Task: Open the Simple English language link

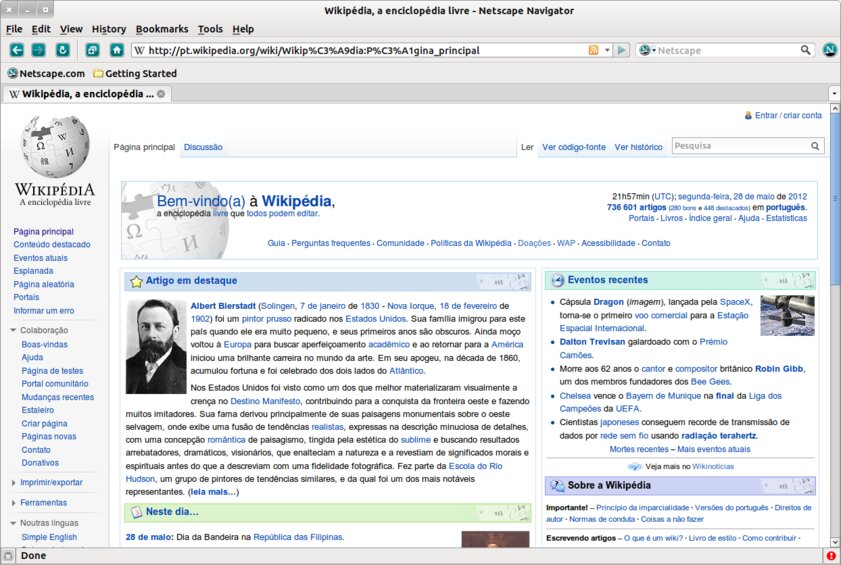Action: pyautogui.click(x=49, y=537)
